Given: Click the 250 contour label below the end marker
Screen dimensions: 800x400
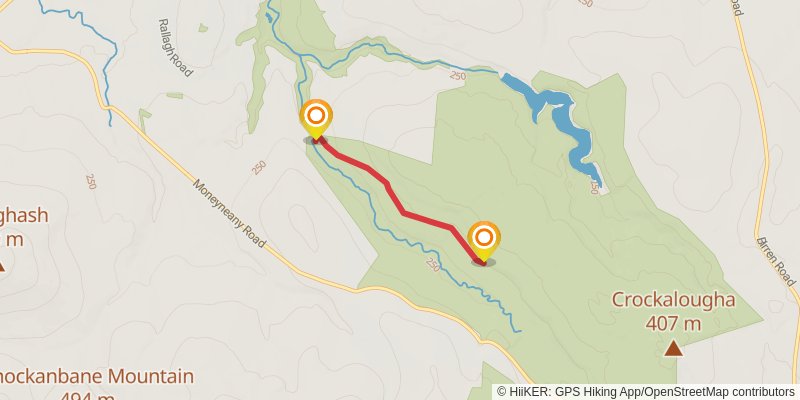Looking at the screenshot, I should point(432,265).
